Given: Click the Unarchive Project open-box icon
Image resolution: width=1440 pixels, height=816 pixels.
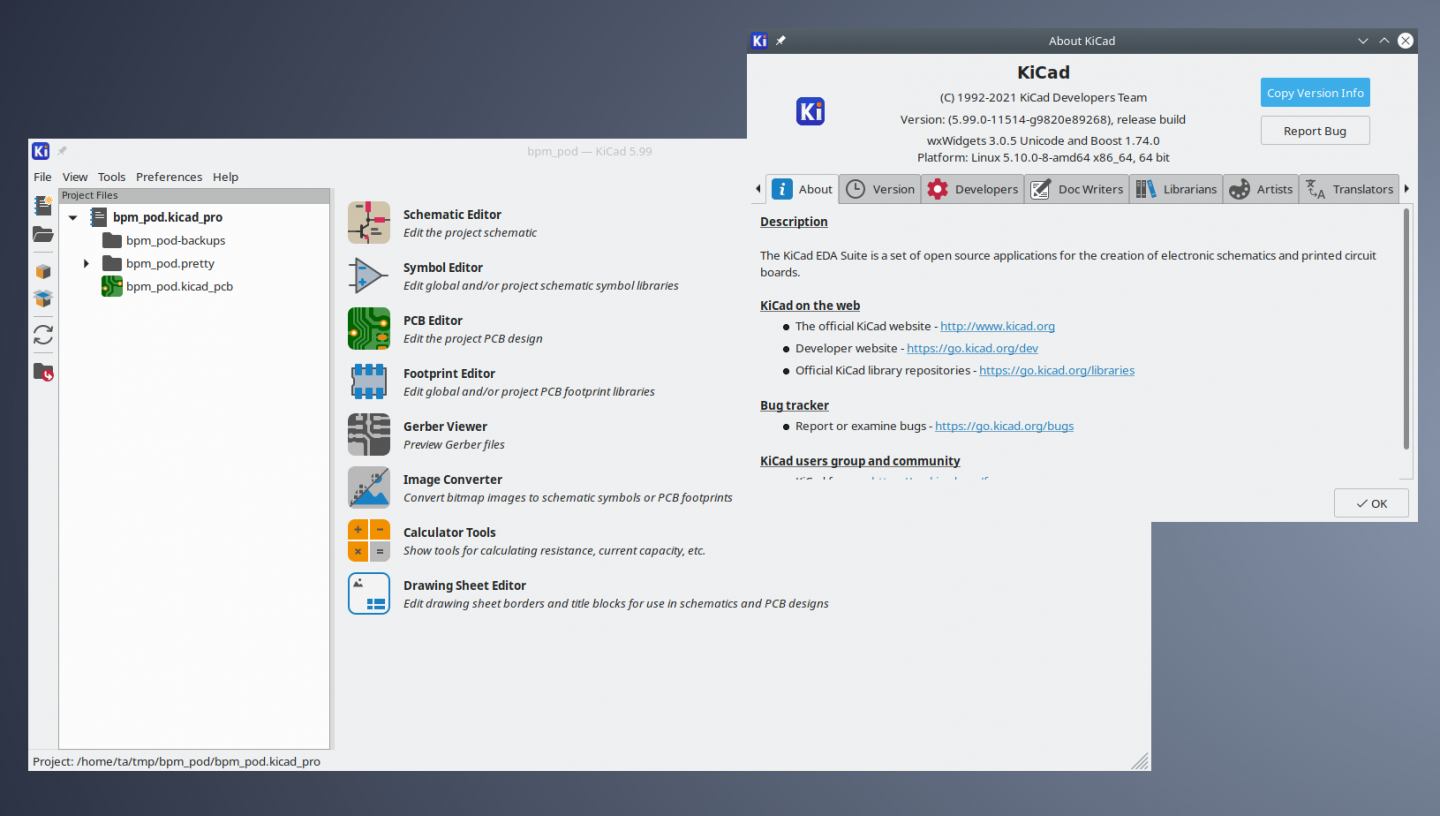Looking at the screenshot, I should point(43,298).
